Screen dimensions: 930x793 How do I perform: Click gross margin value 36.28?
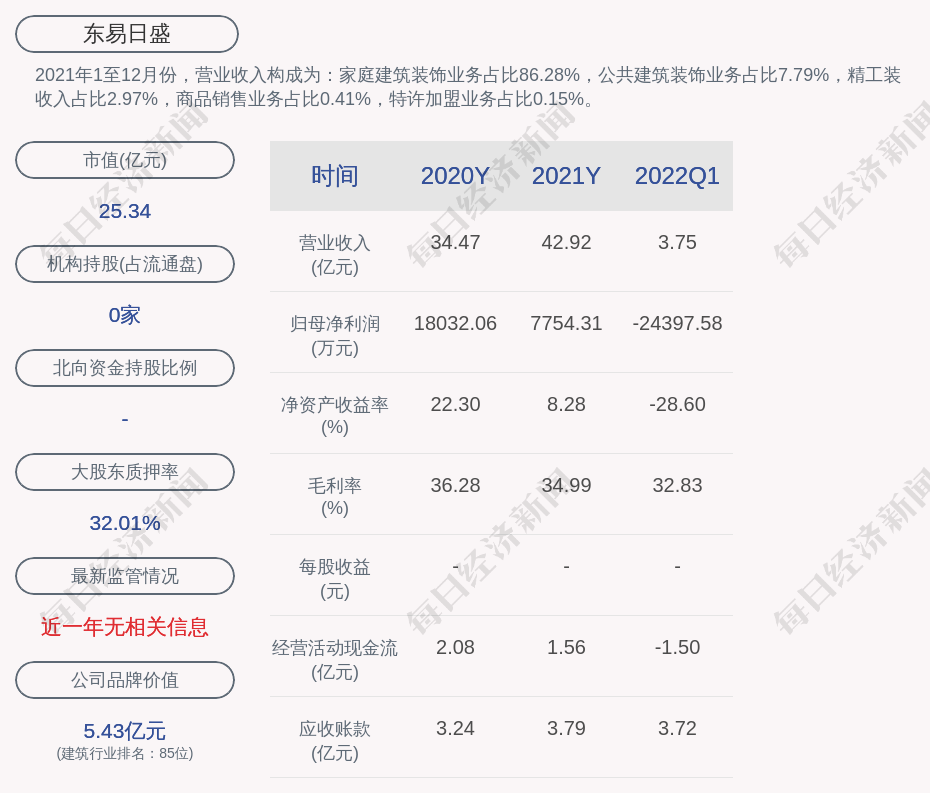pyautogui.click(x=455, y=485)
